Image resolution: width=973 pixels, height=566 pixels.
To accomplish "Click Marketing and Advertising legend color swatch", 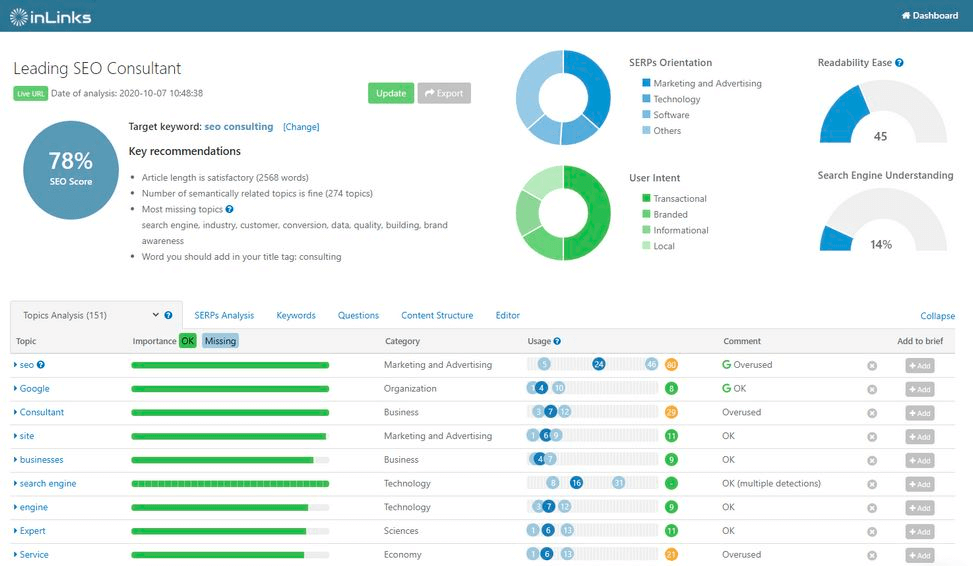I will click(x=646, y=84).
